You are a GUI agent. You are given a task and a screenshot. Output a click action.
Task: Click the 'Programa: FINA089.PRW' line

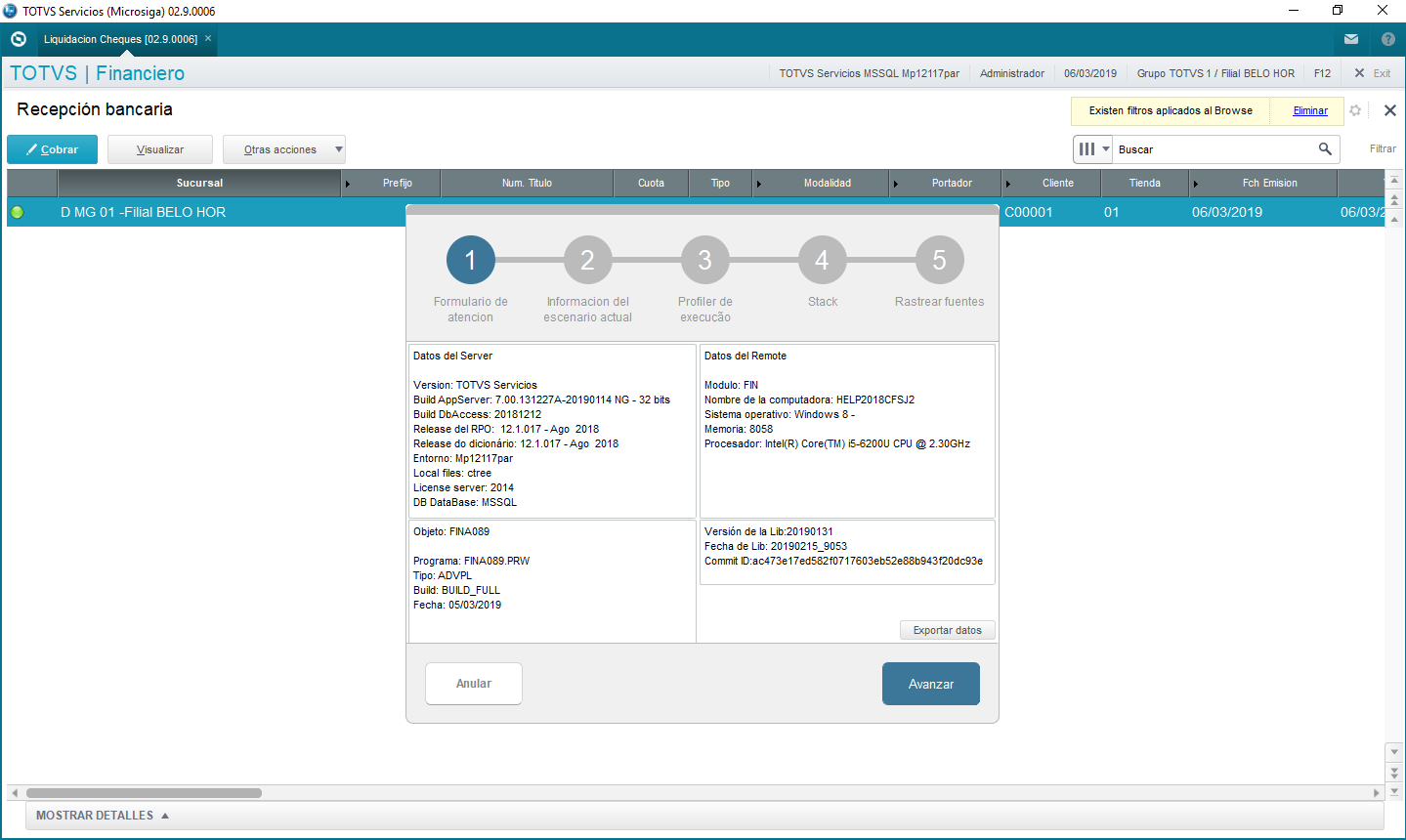pyautogui.click(x=472, y=561)
